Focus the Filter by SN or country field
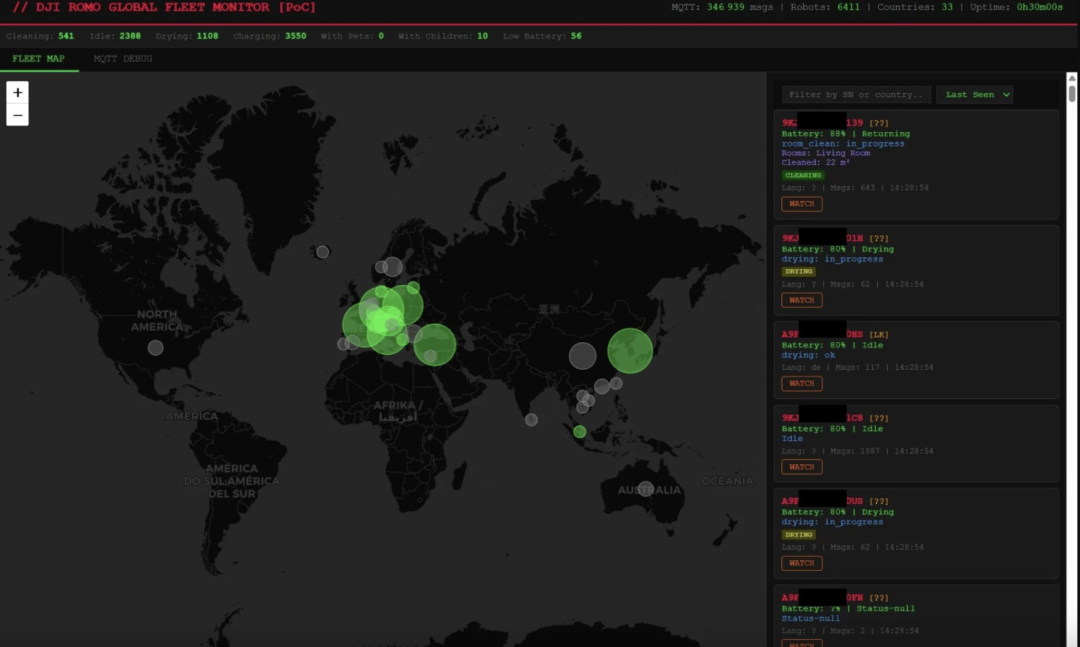The image size is (1080, 647). click(x=856, y=95)
